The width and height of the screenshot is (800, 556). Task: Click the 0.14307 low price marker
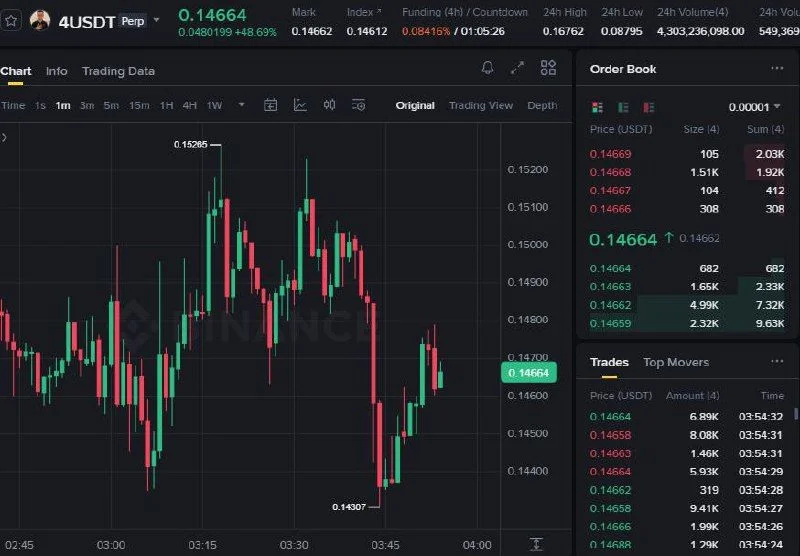click(x=349, y=507)
